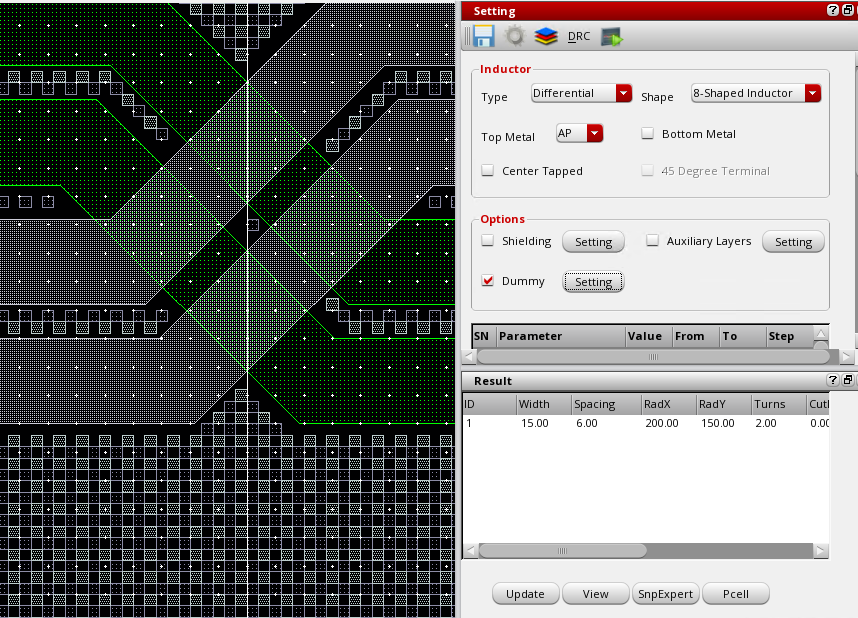Click the run simulation play icon
Image resolution: width=858 pixels, height=618 pixels.
click(612, 37)
